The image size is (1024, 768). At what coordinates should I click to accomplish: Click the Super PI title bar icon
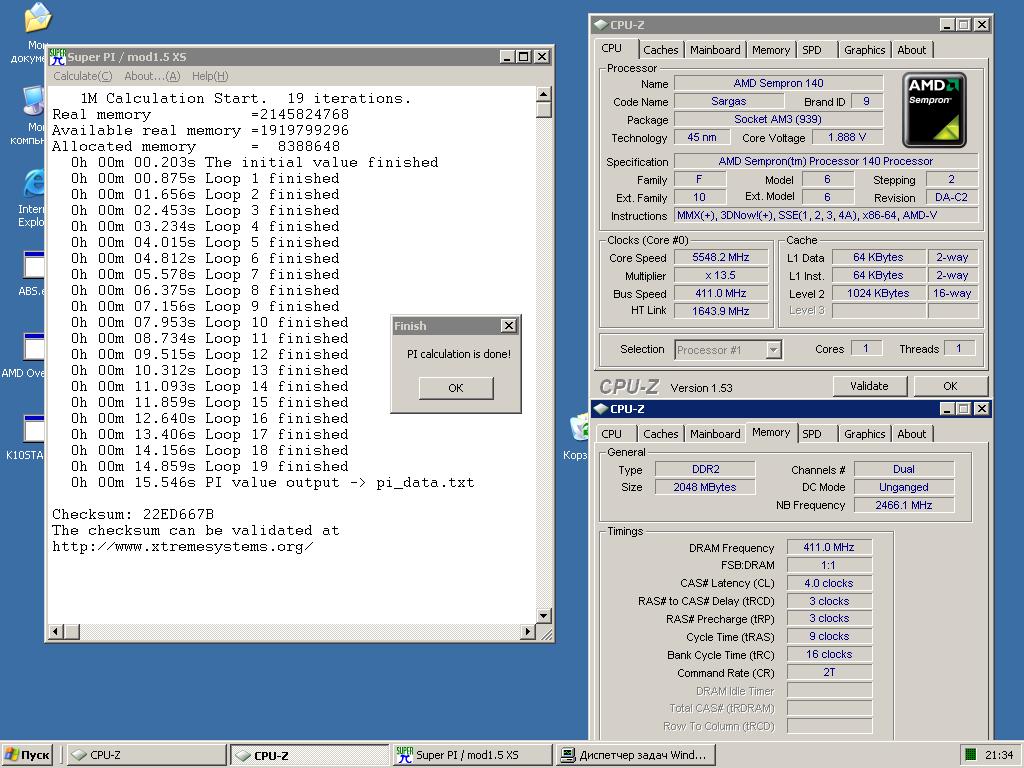point(57,57)
